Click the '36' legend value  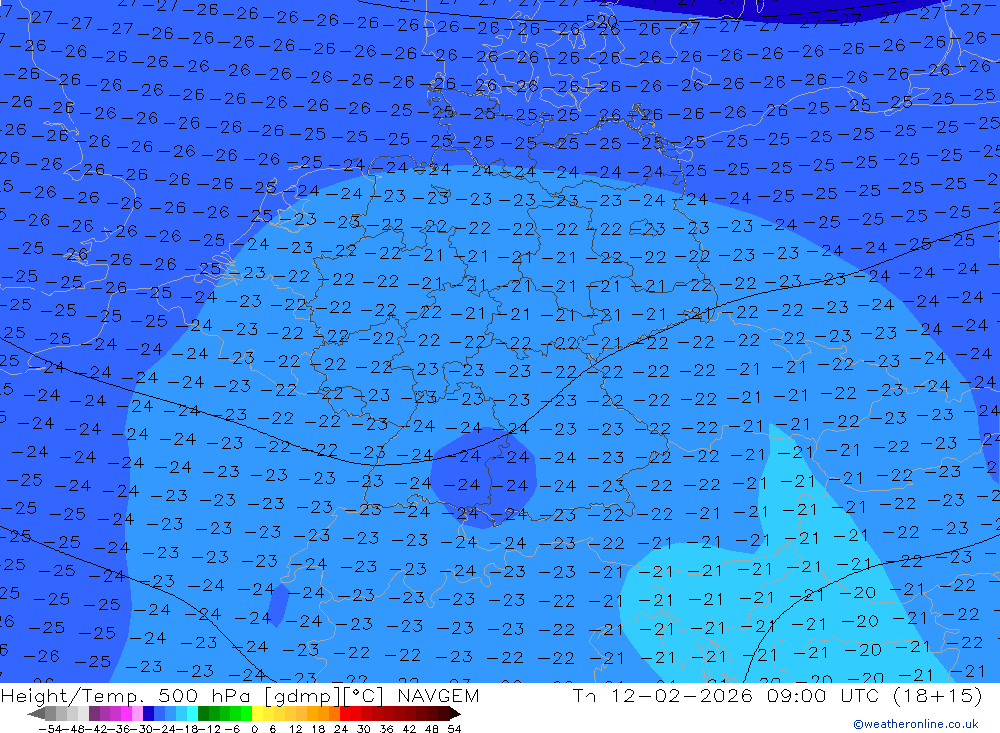click(x=386, y=729)
